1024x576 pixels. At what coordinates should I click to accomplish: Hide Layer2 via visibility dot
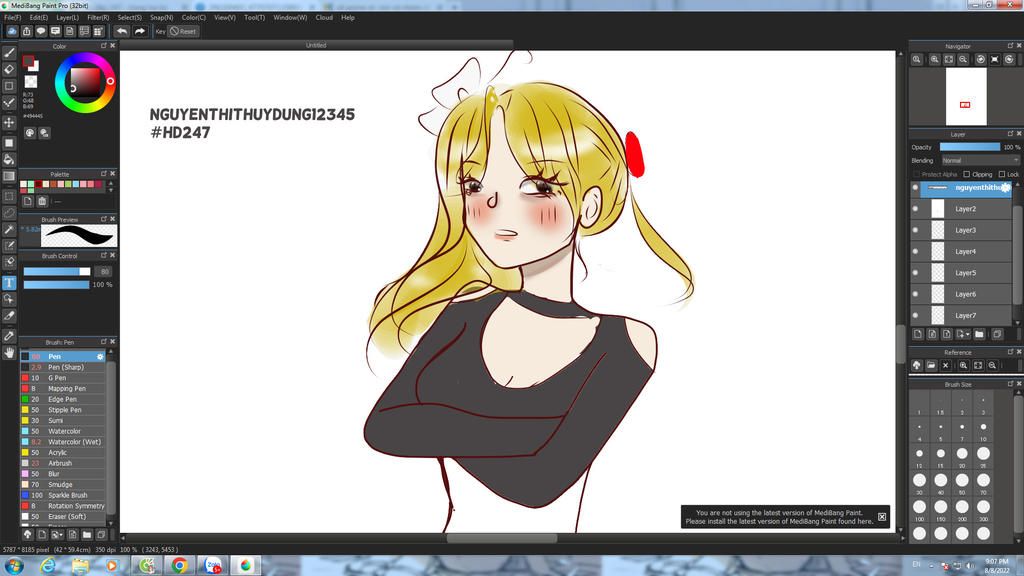(915, 209)
